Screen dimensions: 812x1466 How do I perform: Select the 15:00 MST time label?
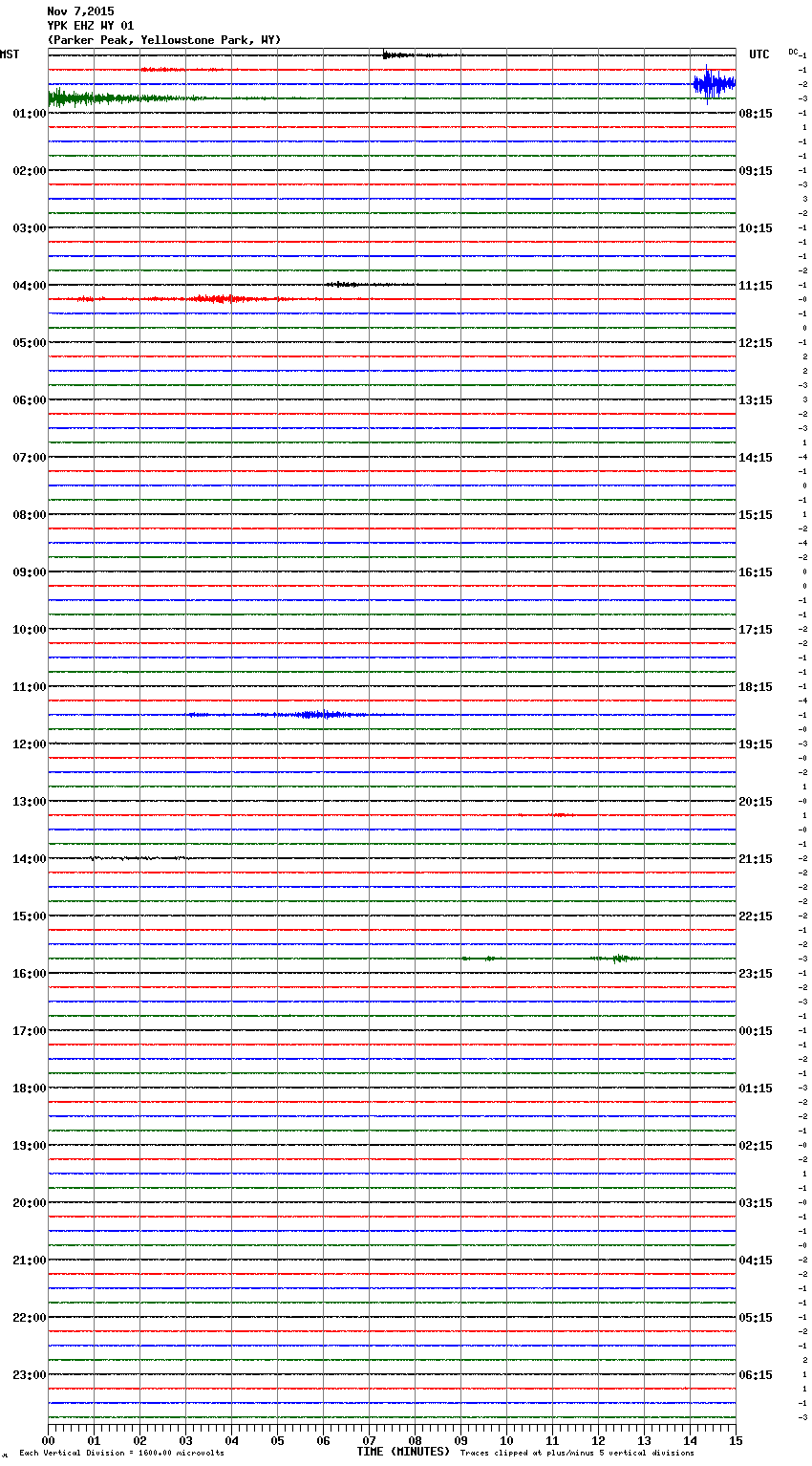click(30, 916)
